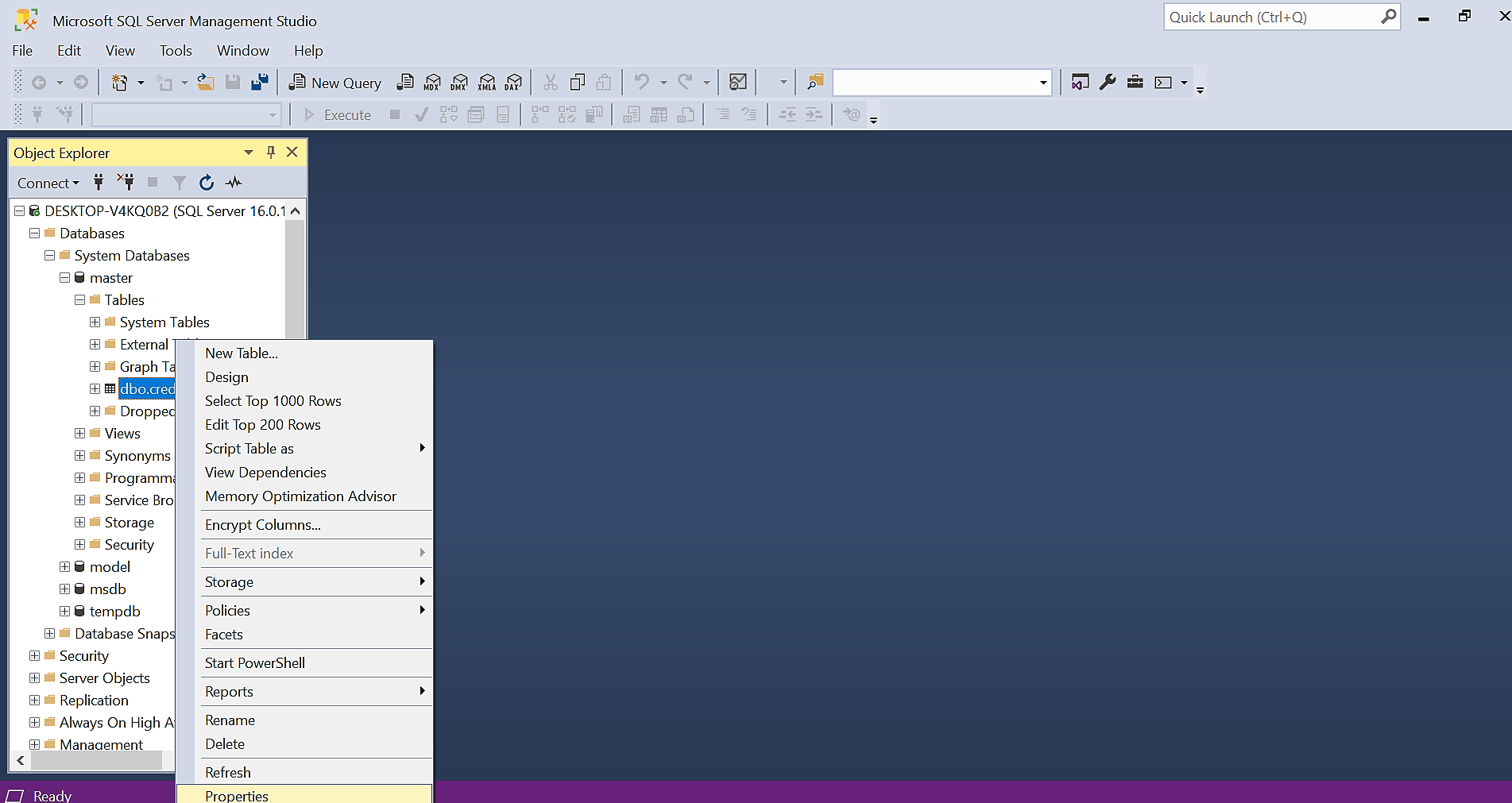The height and width of the screenshot is (803, 1512).
Task: Open the XMLA Query icon
Action: pyautogui.click(x=487, y=82)
